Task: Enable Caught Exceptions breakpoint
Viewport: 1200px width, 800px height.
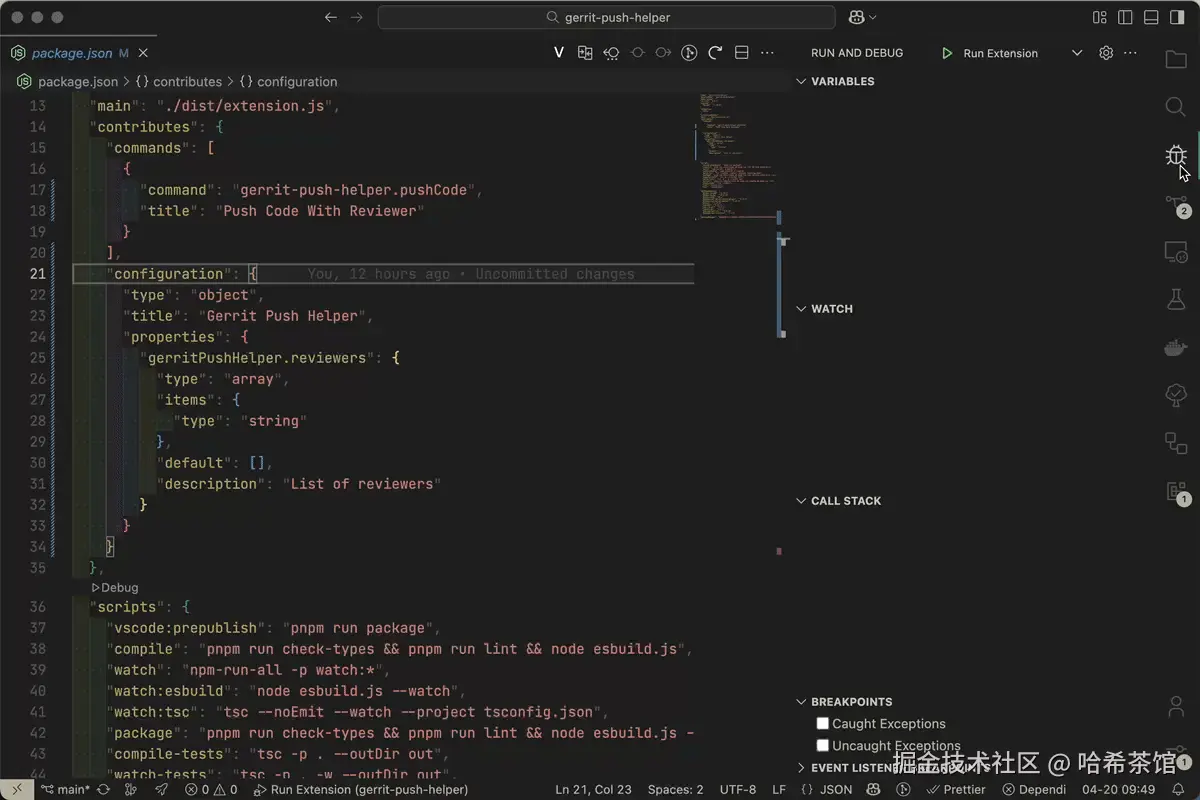Action: (823, 723)
